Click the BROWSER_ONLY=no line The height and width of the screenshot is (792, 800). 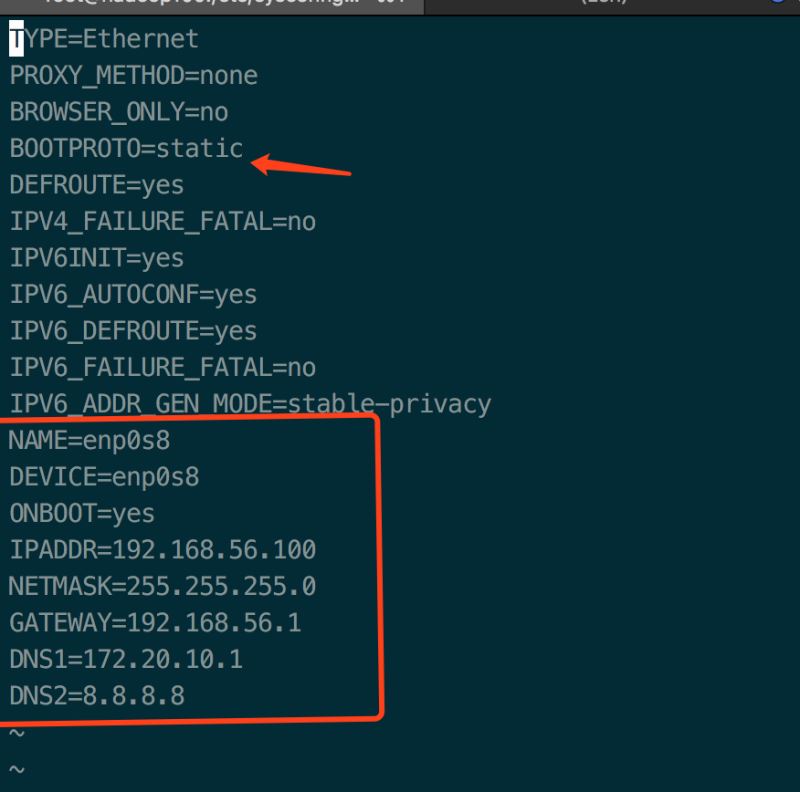(x=119, y=112)
